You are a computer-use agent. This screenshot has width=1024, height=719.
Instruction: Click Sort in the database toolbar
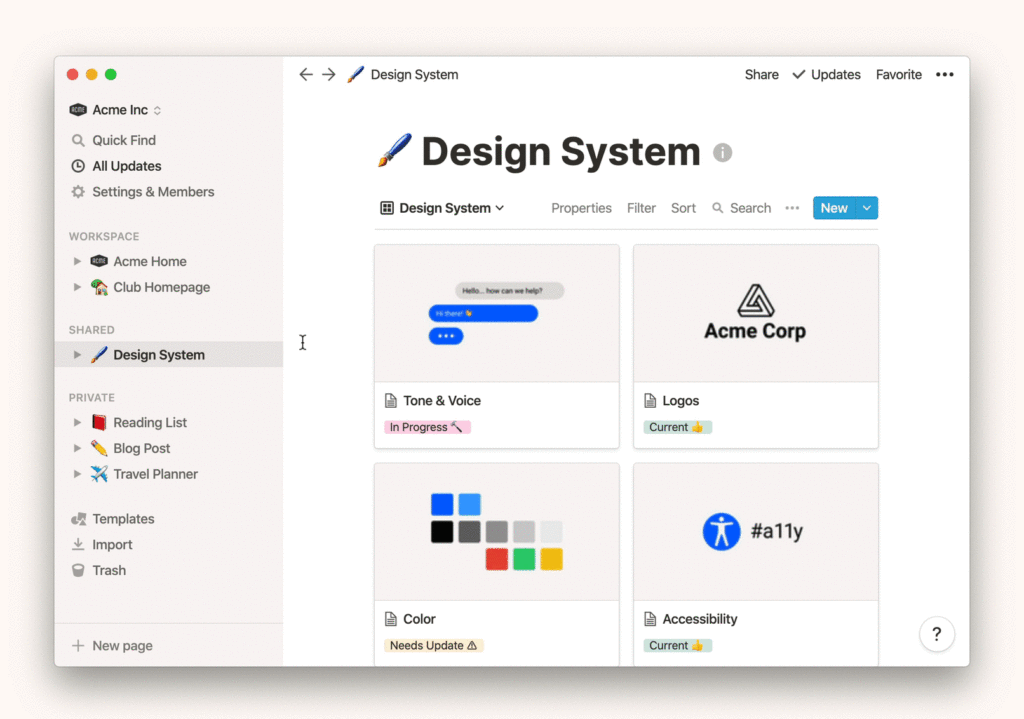pos(683,208)
